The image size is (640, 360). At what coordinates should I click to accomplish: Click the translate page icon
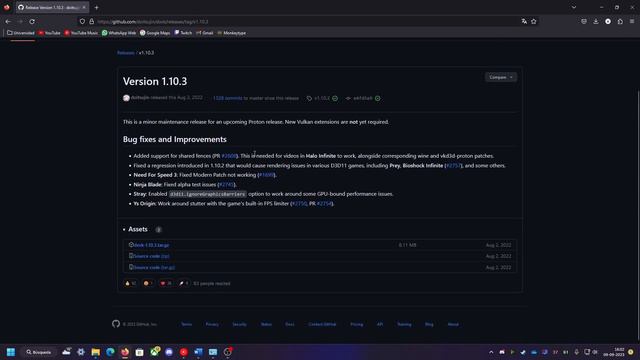[x=524, y=21]
